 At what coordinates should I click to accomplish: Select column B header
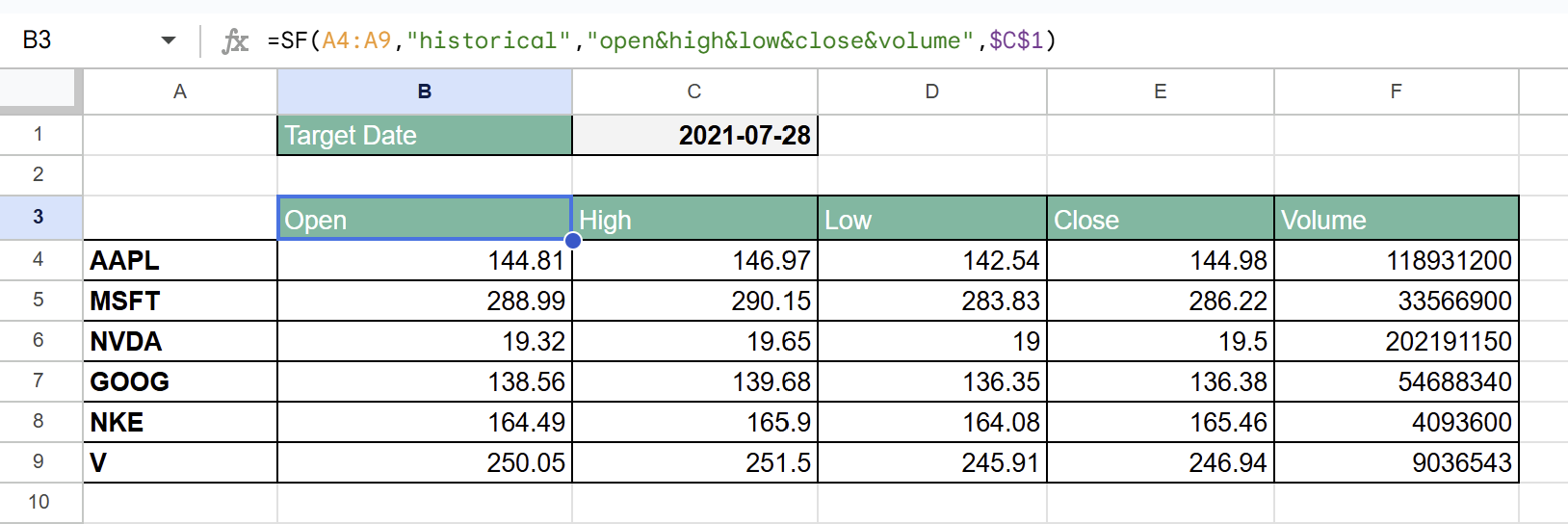coord(424,92)
